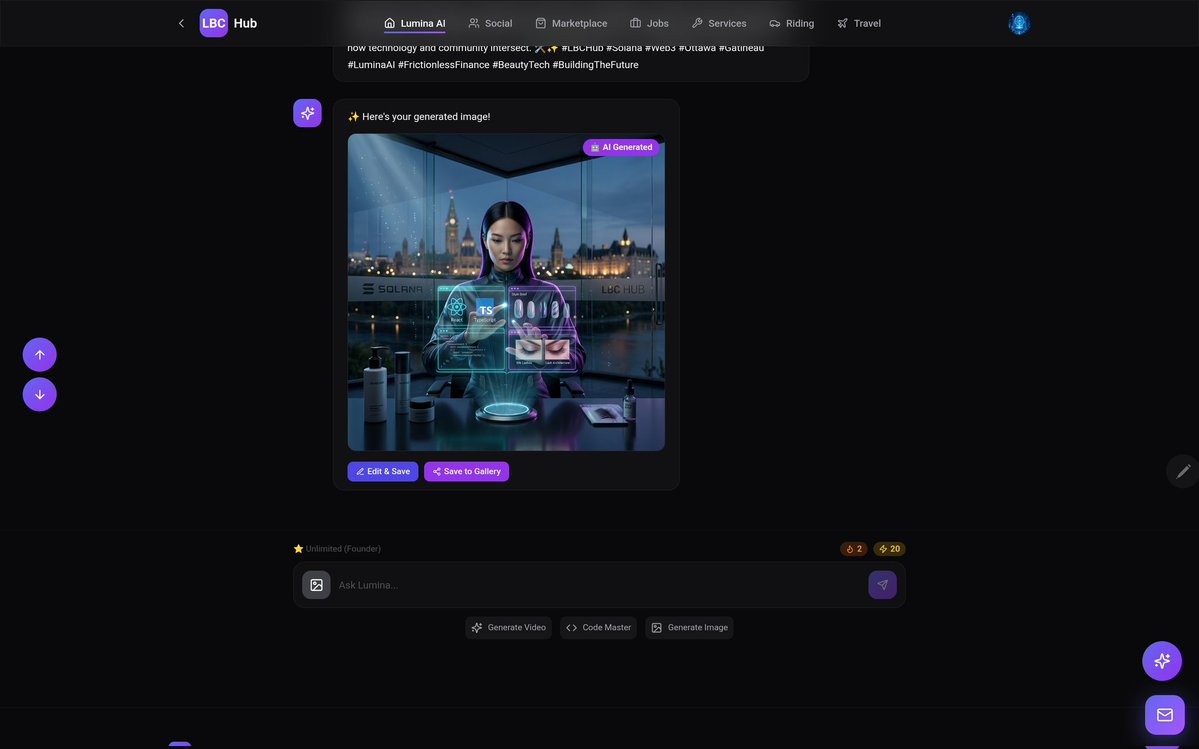The width and height of the screenshot is (1199, 749).
Task: Click the AI Generated badge
Action: pos(621,147)
